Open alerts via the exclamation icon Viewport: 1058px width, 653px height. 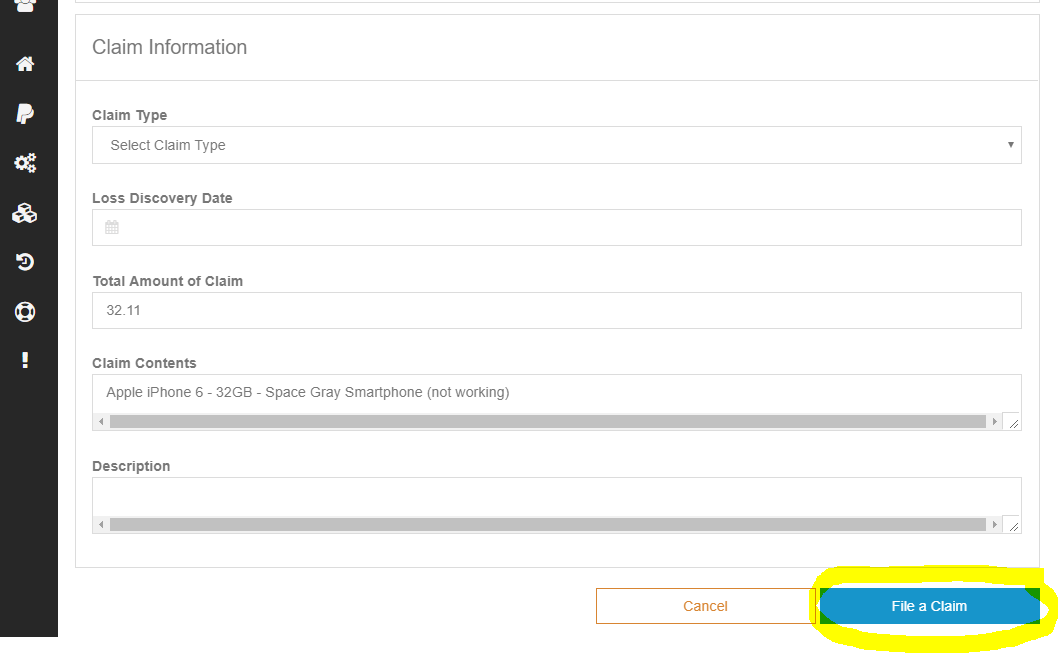(25, 360)
